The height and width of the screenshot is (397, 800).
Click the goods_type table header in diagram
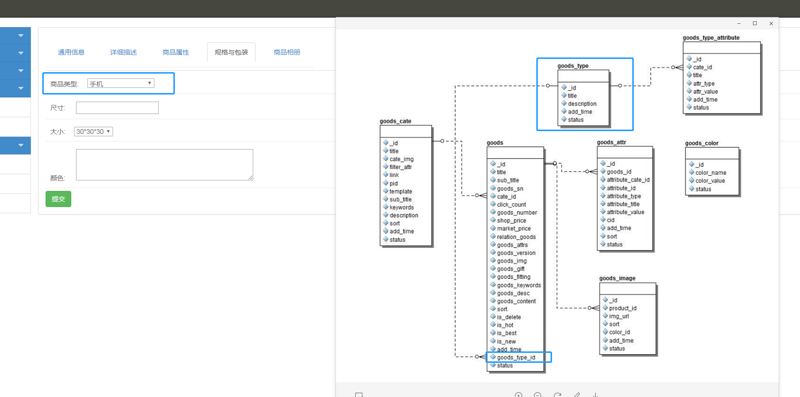tap(573, 66)
